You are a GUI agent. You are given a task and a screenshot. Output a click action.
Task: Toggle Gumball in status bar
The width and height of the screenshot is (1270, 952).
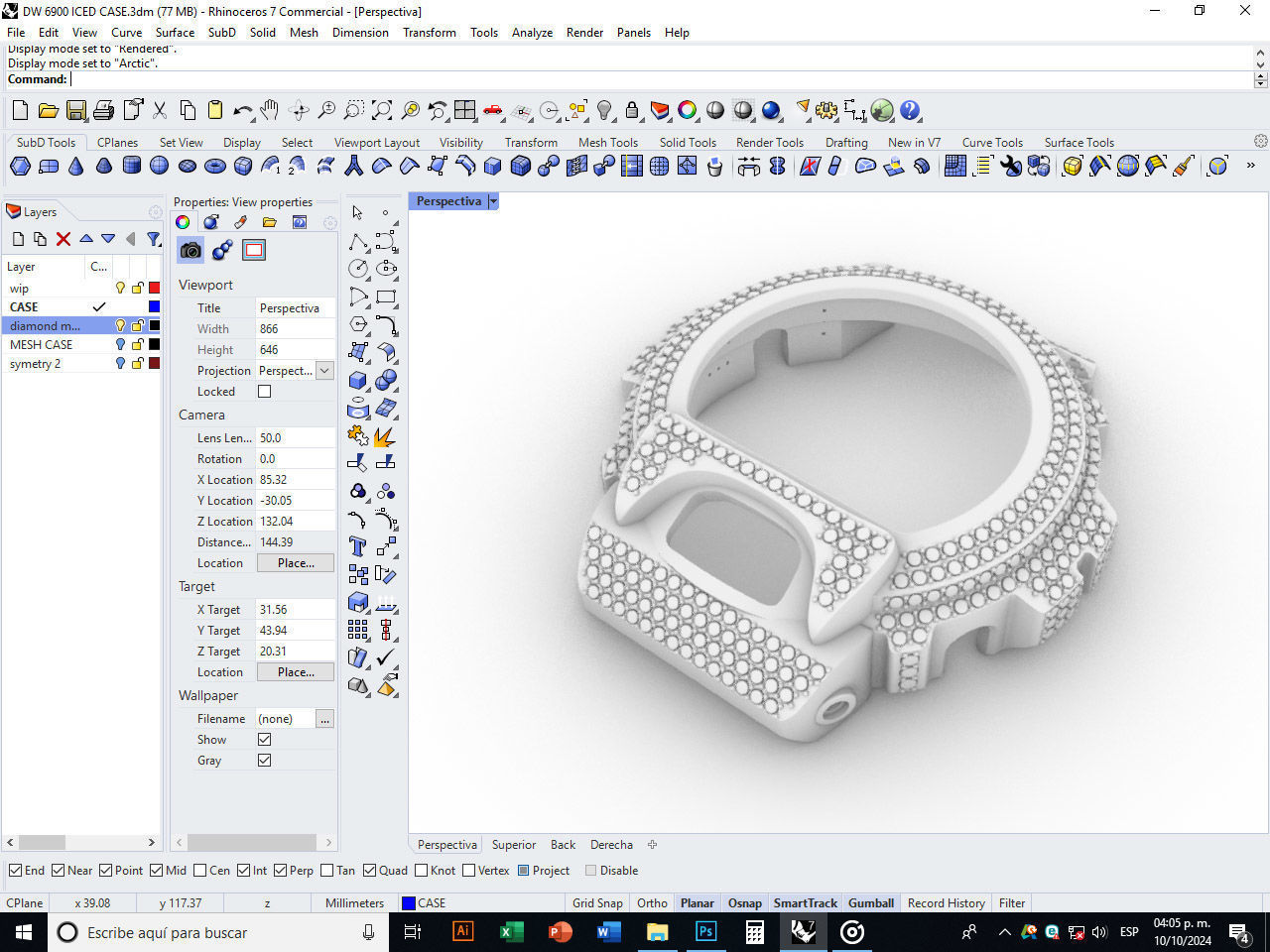point(871,903)
